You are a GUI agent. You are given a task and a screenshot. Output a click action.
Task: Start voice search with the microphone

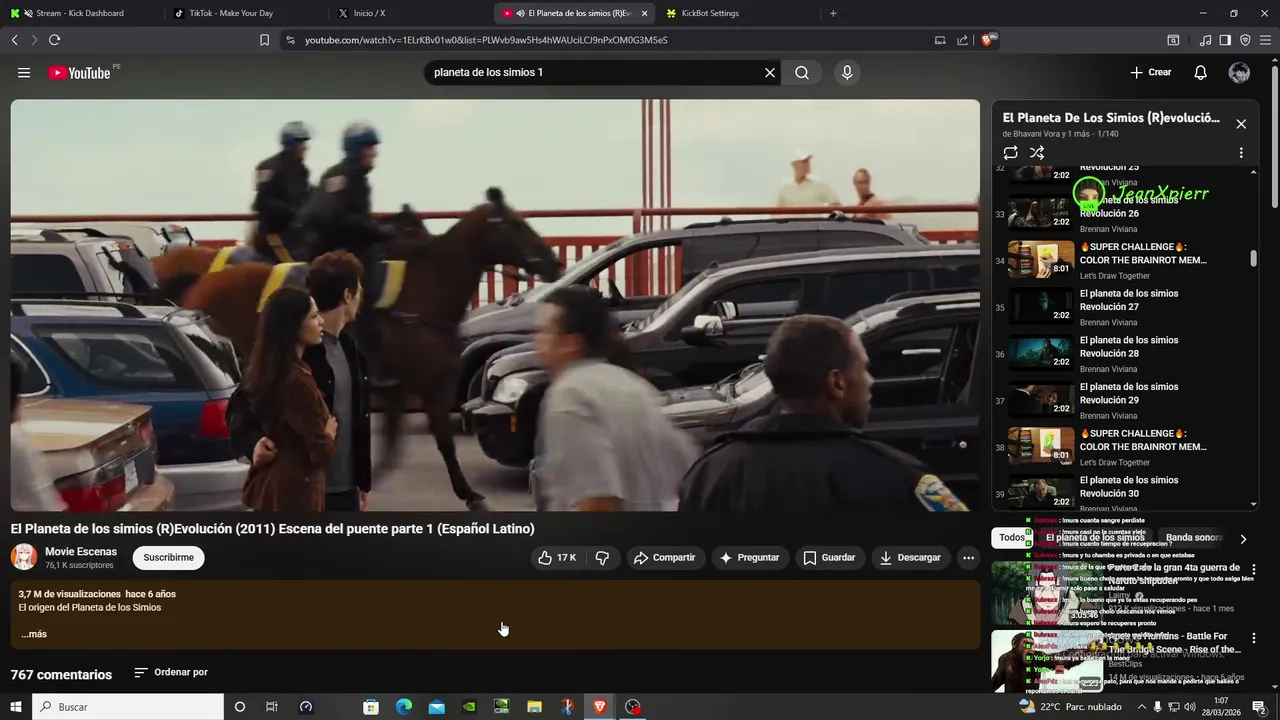847,73
